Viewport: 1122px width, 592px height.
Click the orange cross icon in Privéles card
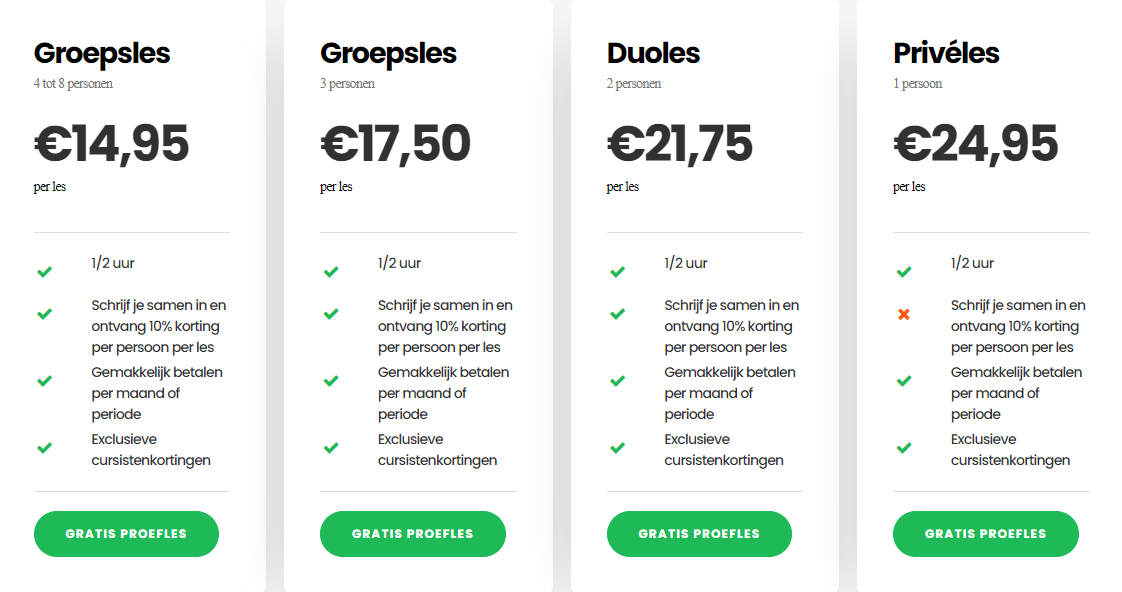tap(904, 314)
